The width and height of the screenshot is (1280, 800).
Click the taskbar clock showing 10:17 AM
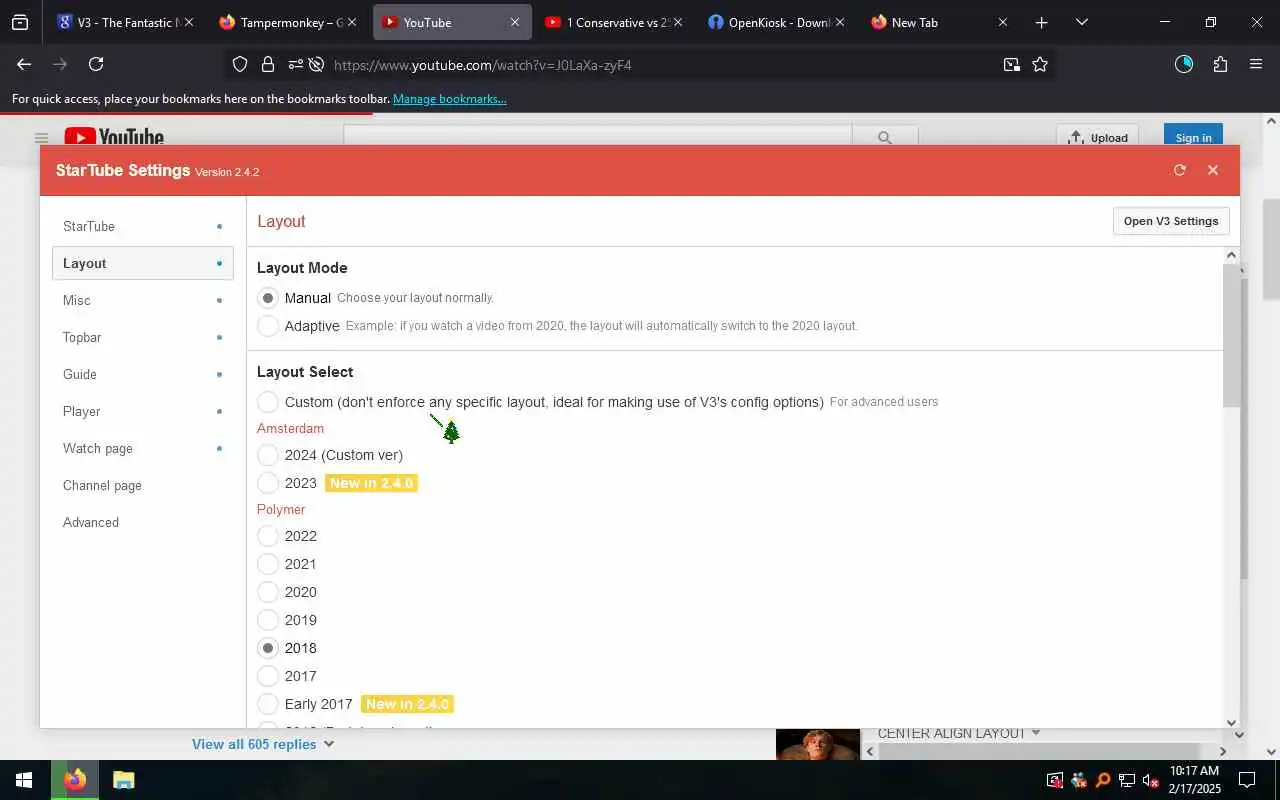pyautogui.click(x=1194, y=780)
